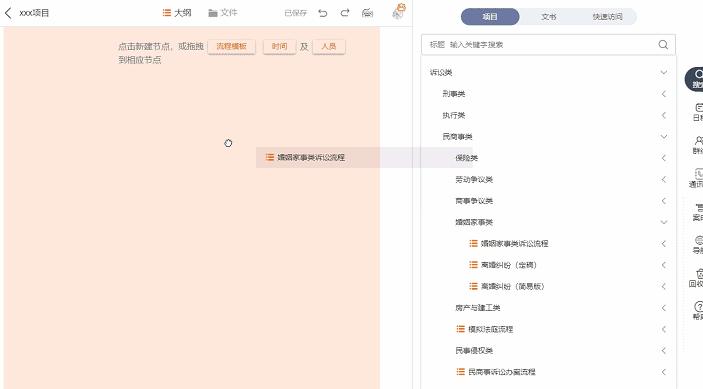
Task: Click list icon of 民商事诉讼办案流程 row
Action: pos(460,372)
